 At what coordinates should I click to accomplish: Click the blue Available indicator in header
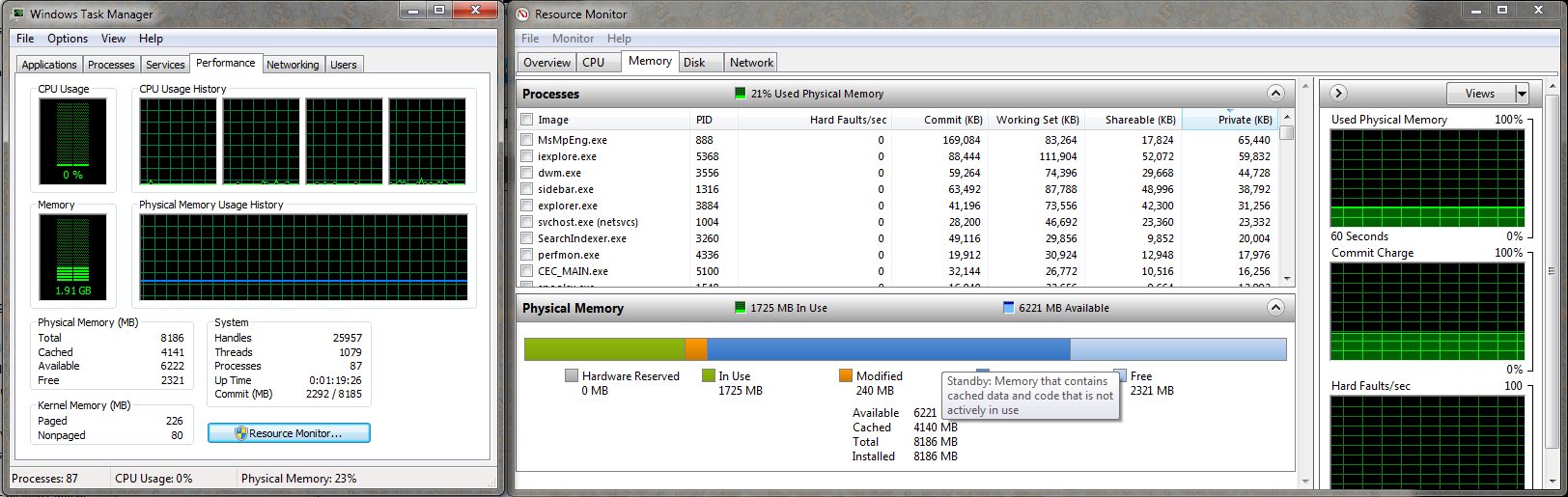click(x=1009, y=308)
